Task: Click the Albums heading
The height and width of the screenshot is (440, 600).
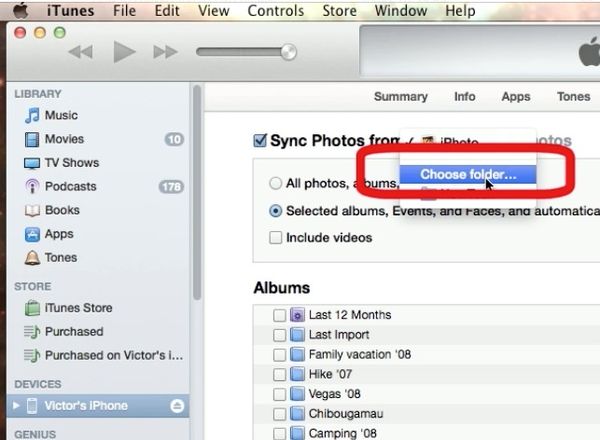Action: click(282, 288)
